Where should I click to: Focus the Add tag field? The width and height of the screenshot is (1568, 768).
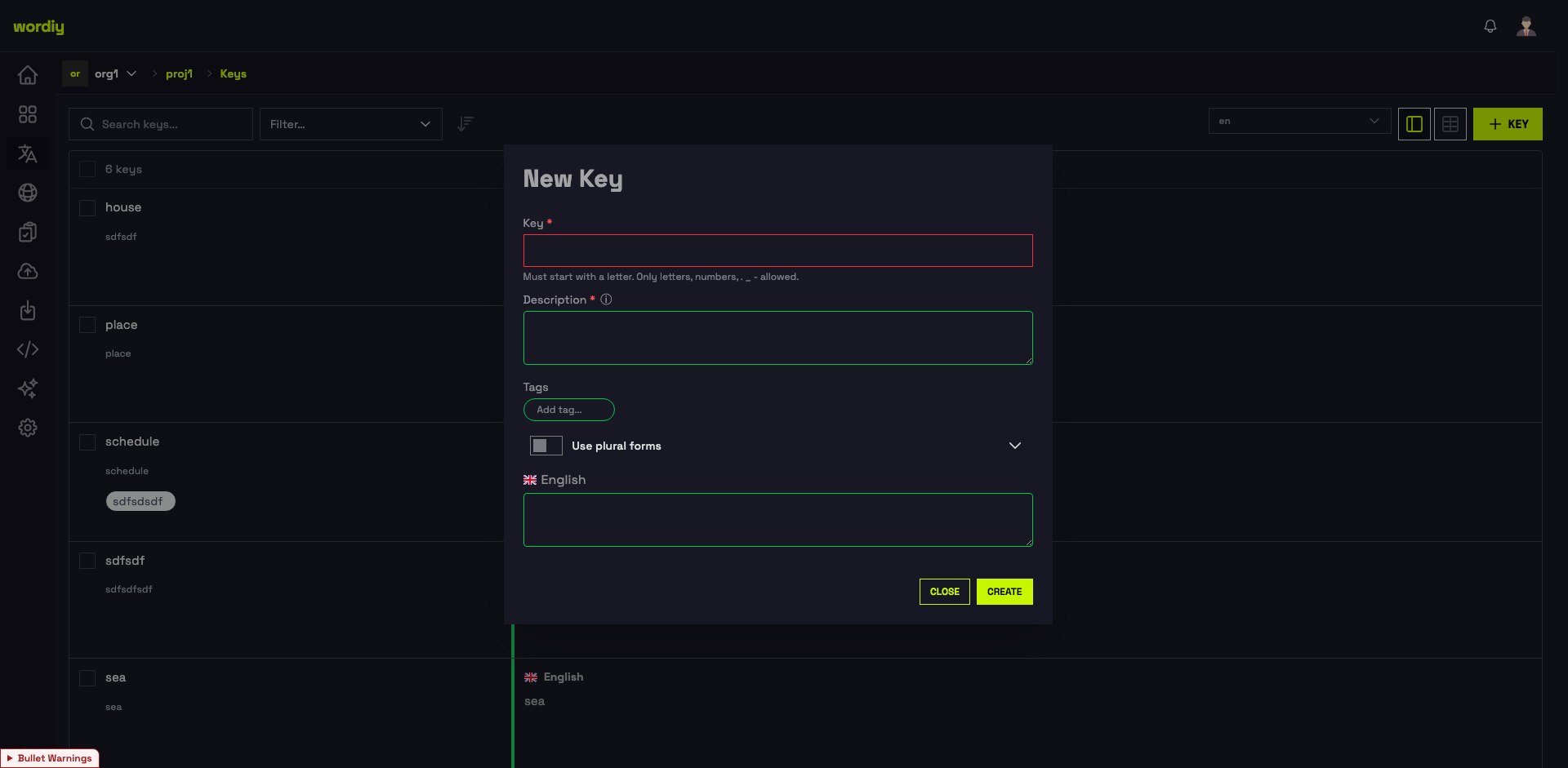569,410
